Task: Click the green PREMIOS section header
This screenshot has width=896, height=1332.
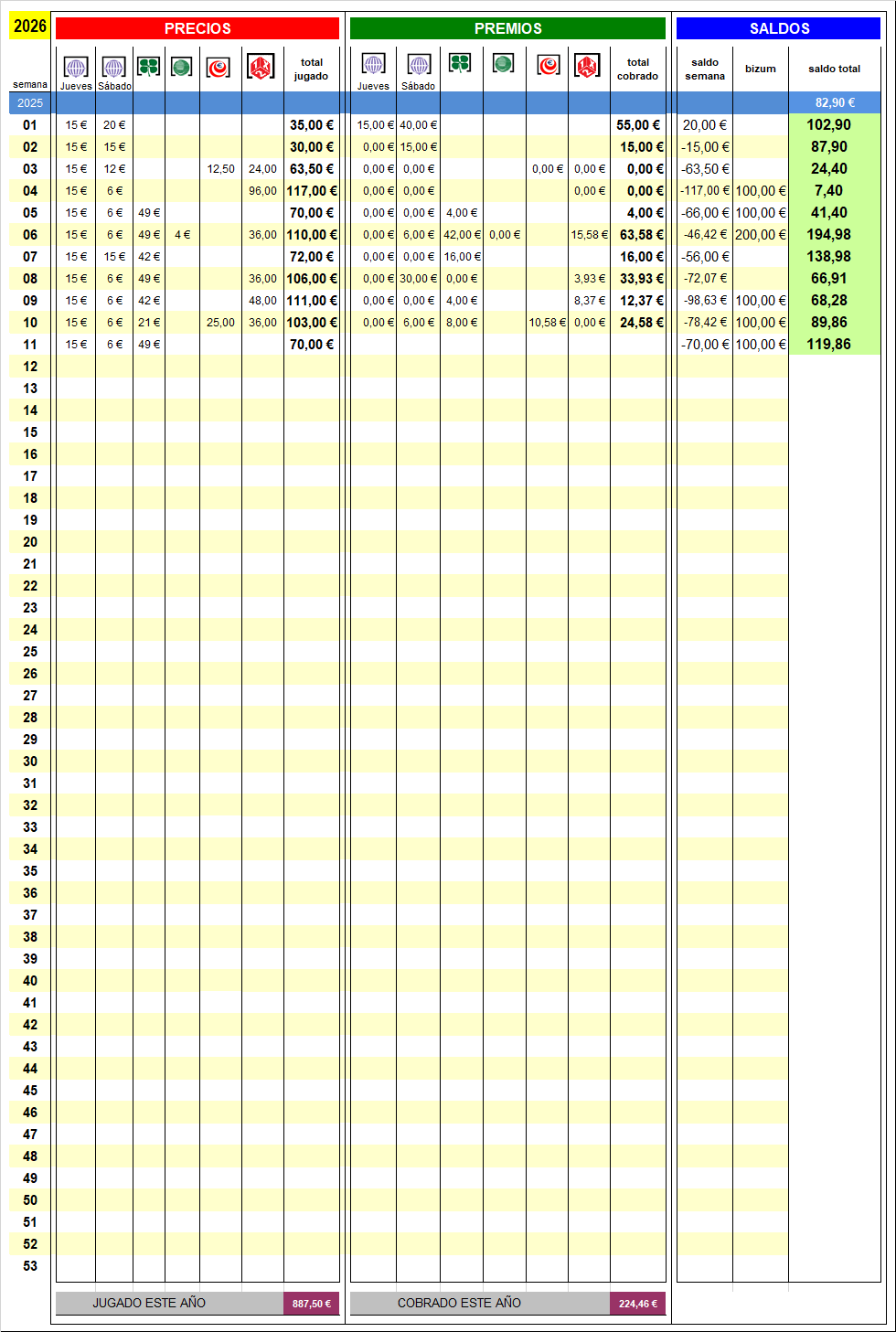Action: 507,28
